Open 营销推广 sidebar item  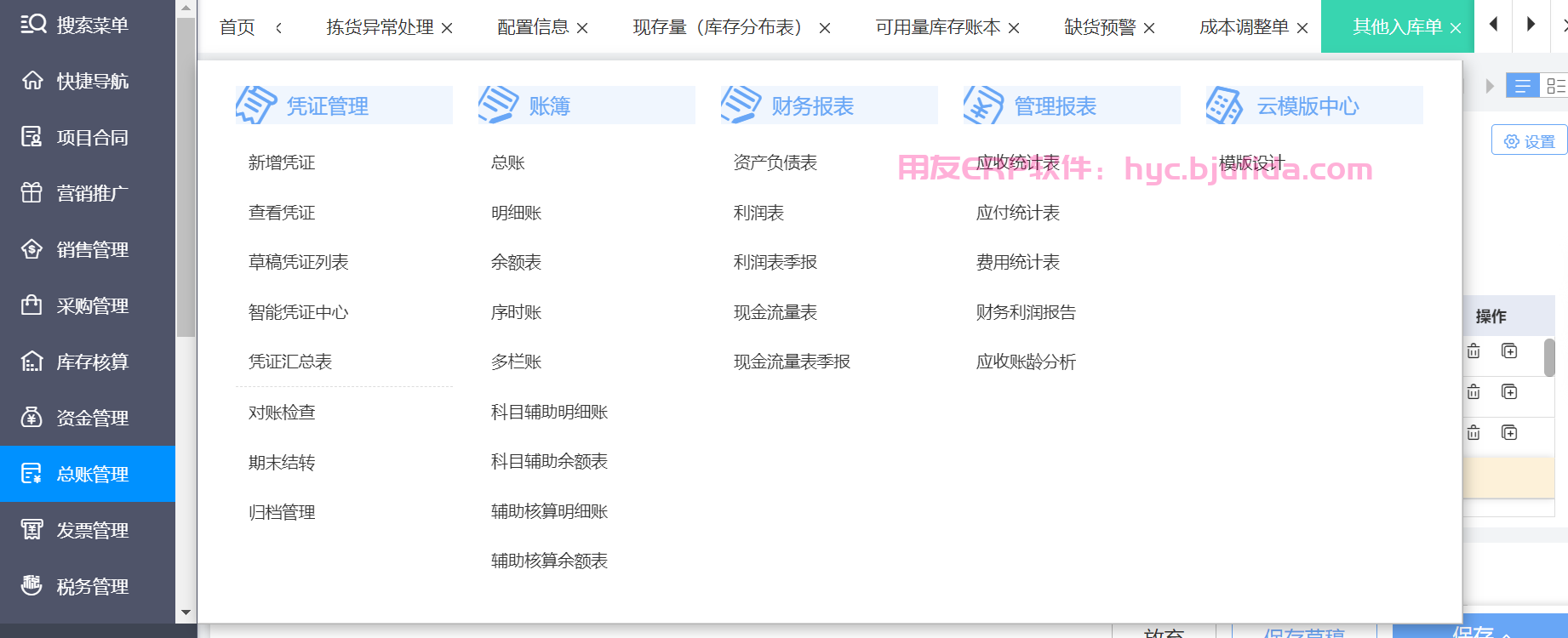click(x=88, y=193)
